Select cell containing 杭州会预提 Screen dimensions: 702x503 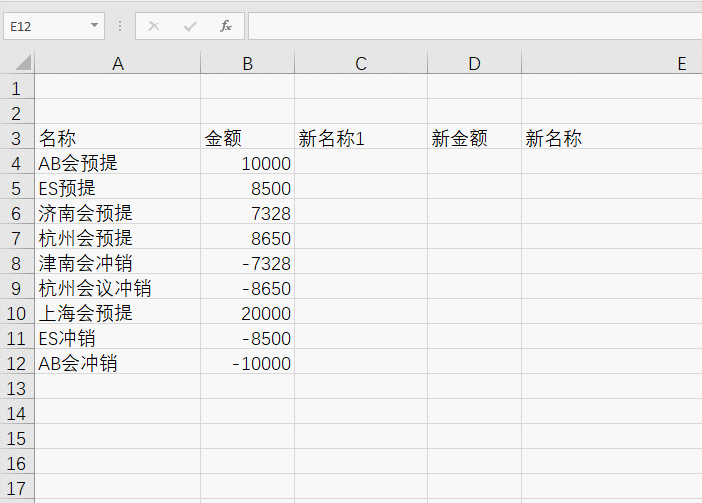click(118, 238)
